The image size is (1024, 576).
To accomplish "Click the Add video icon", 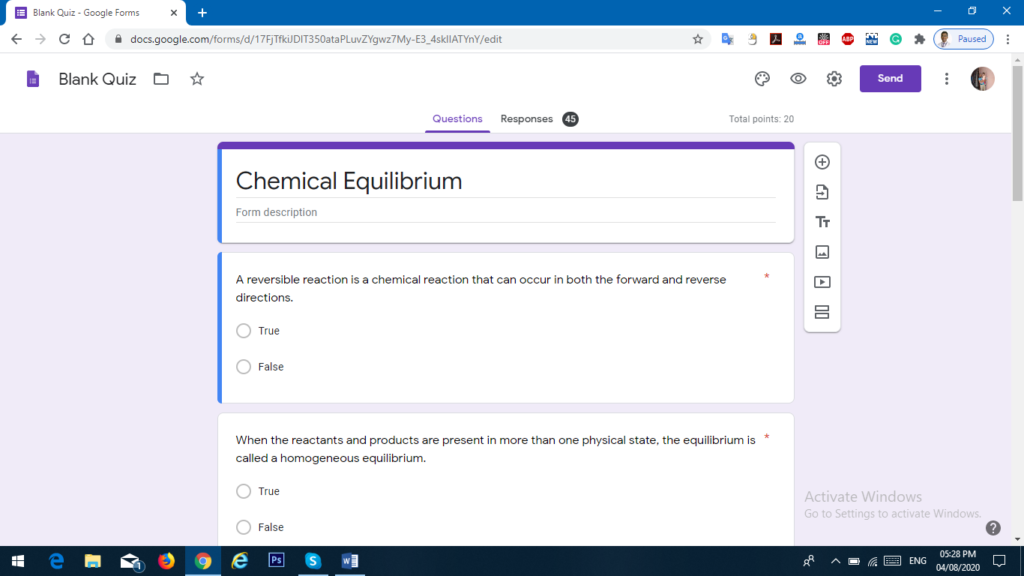I will coord(822,282).
